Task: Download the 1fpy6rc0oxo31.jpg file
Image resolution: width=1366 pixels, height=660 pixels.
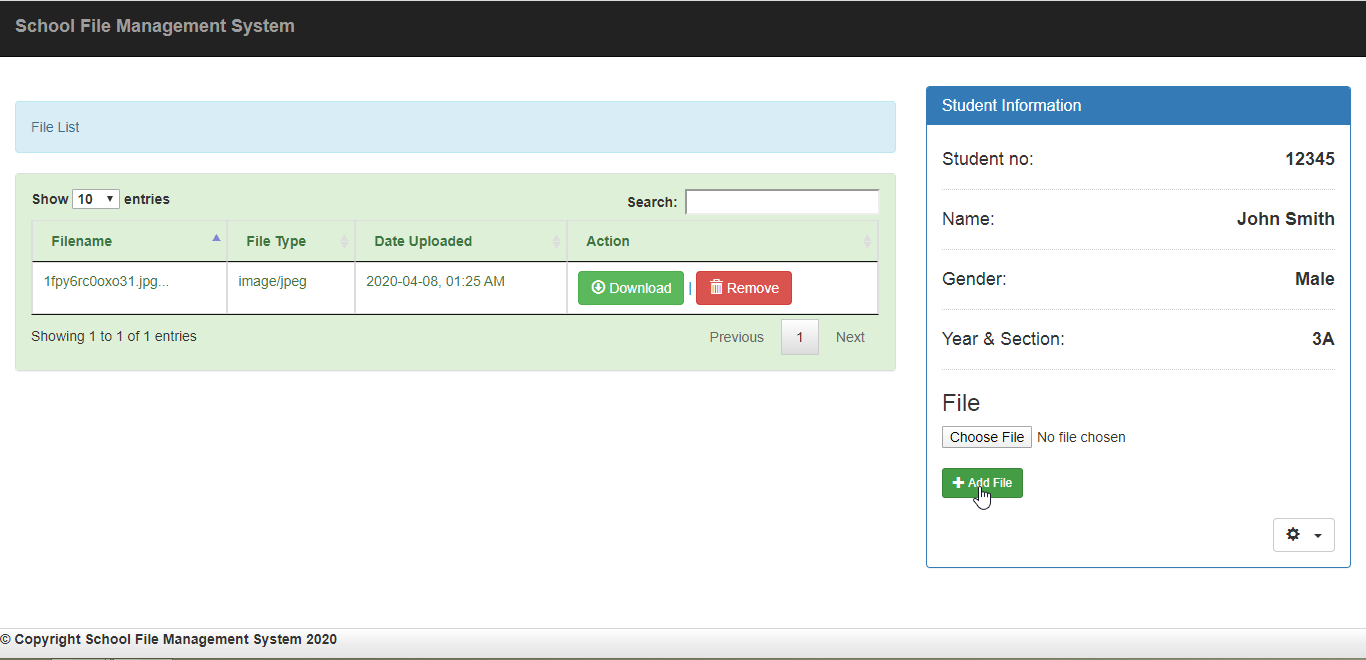Action: pyautogui.click(x=630, y=287)
